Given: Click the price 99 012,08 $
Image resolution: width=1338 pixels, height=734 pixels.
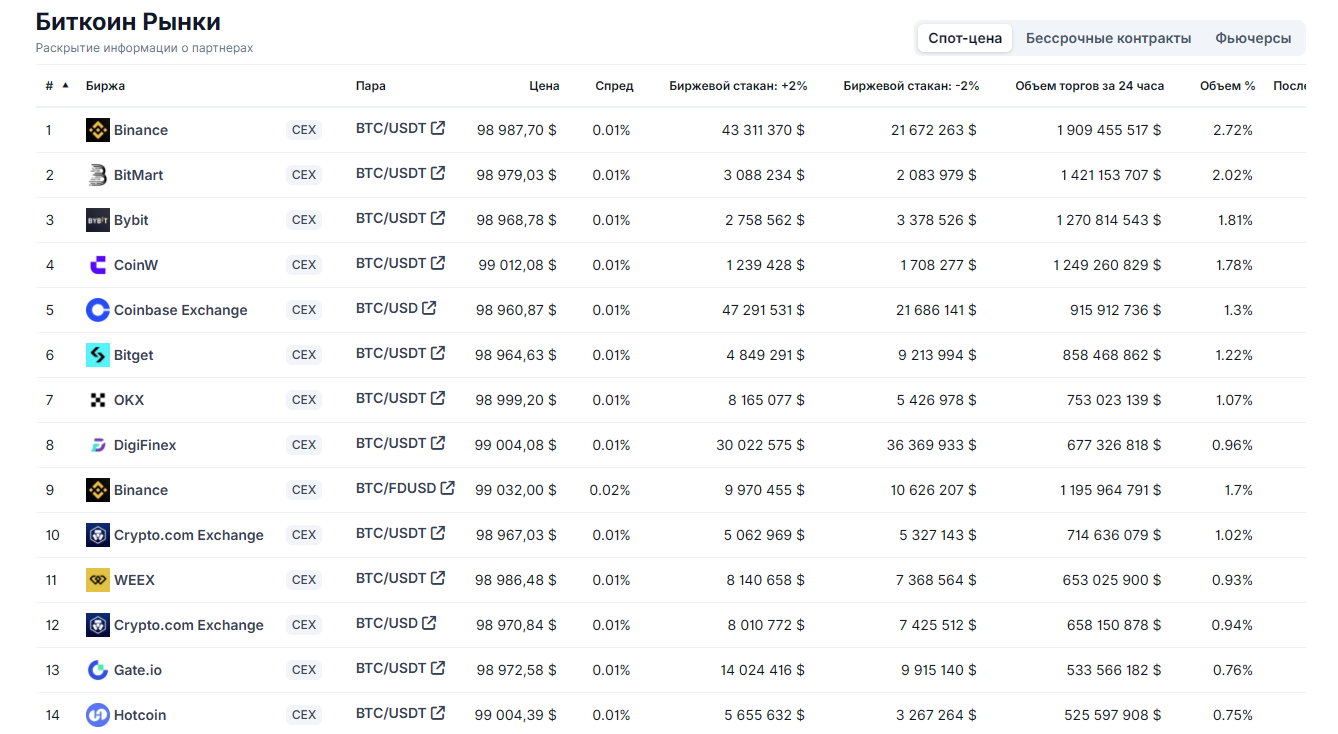Looking at the screenshot, I should (517, 265).
